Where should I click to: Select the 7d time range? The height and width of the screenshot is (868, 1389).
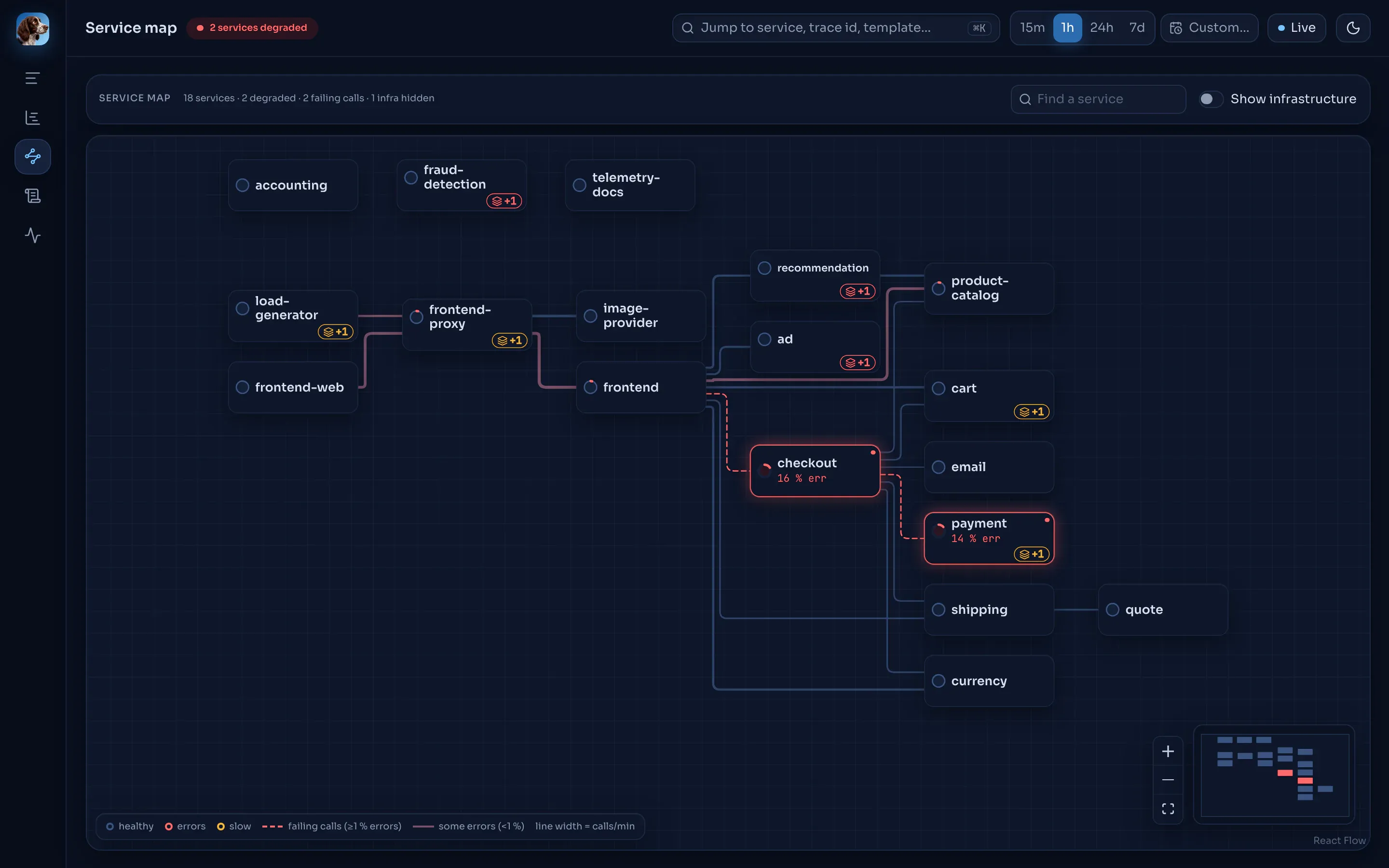click(x=1136, y=27)
